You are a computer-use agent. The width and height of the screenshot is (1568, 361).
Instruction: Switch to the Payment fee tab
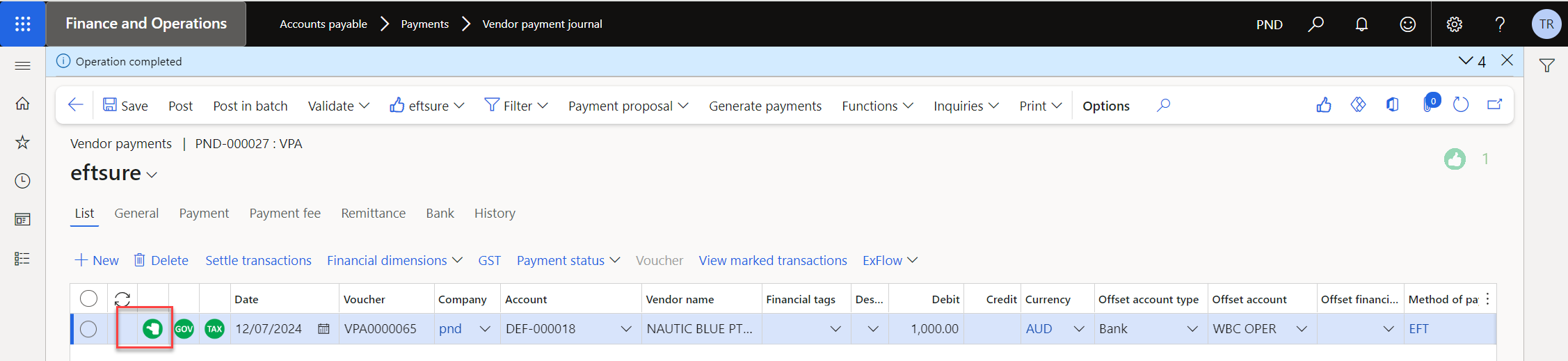(x=285, y=214)
